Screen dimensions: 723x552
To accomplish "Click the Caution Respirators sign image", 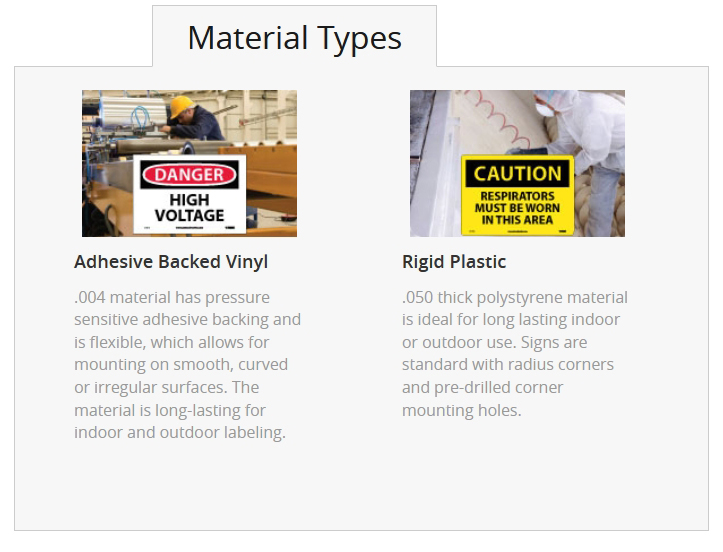I will 517,163.
